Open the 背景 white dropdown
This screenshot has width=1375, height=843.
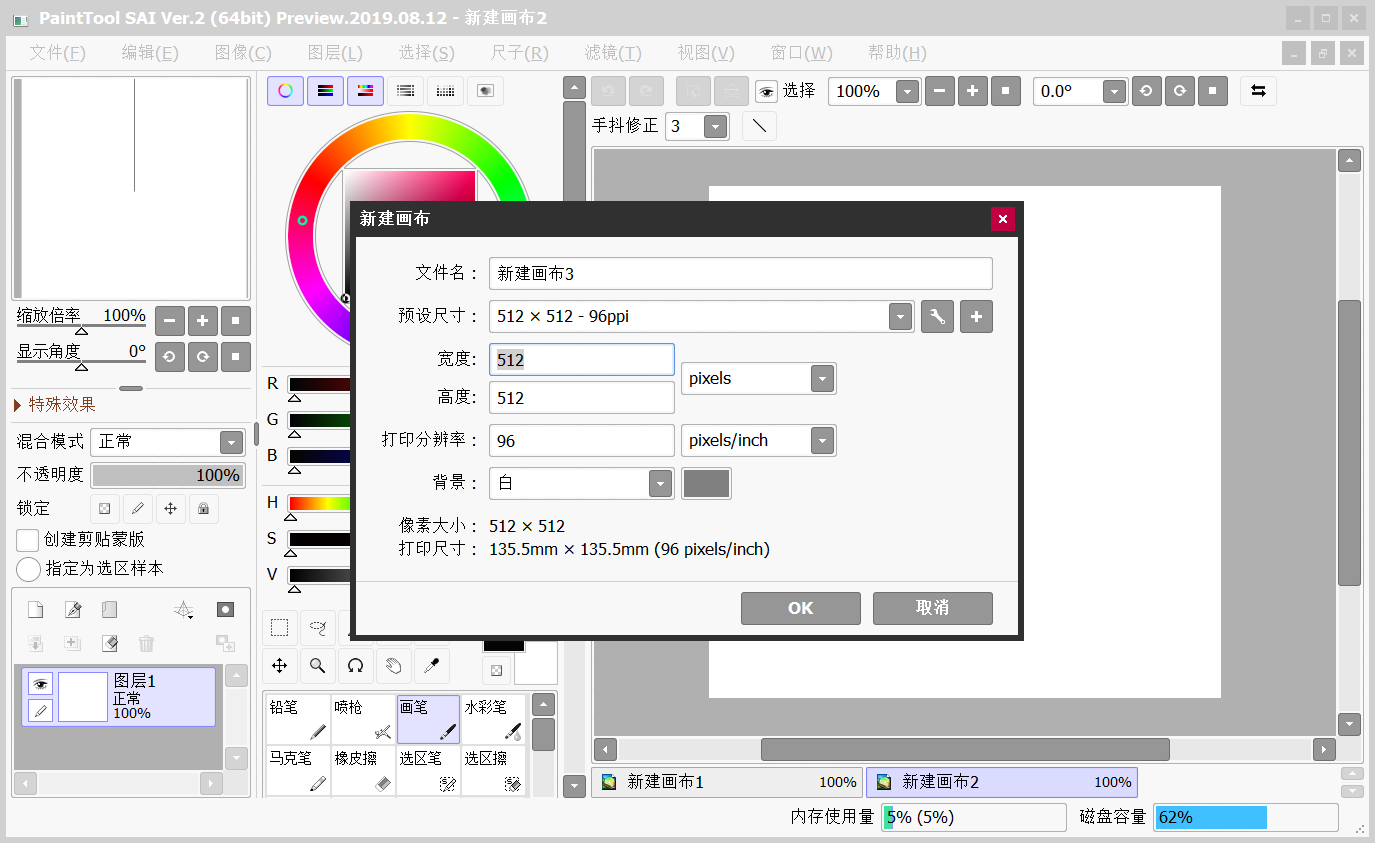coord(660,483)
